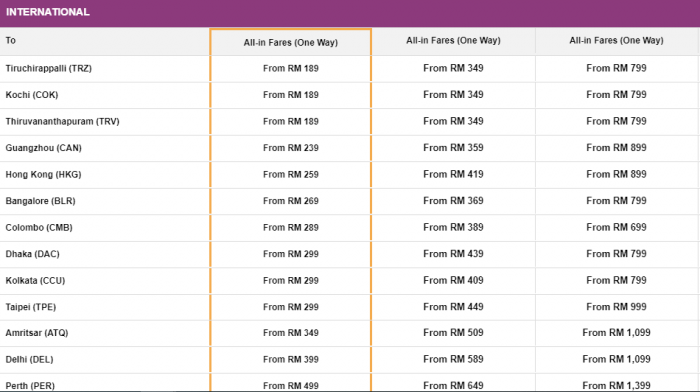Click From RM 699 Colombo fare
The width and height of the screenshot is (700, 392).
pos(616,227)
